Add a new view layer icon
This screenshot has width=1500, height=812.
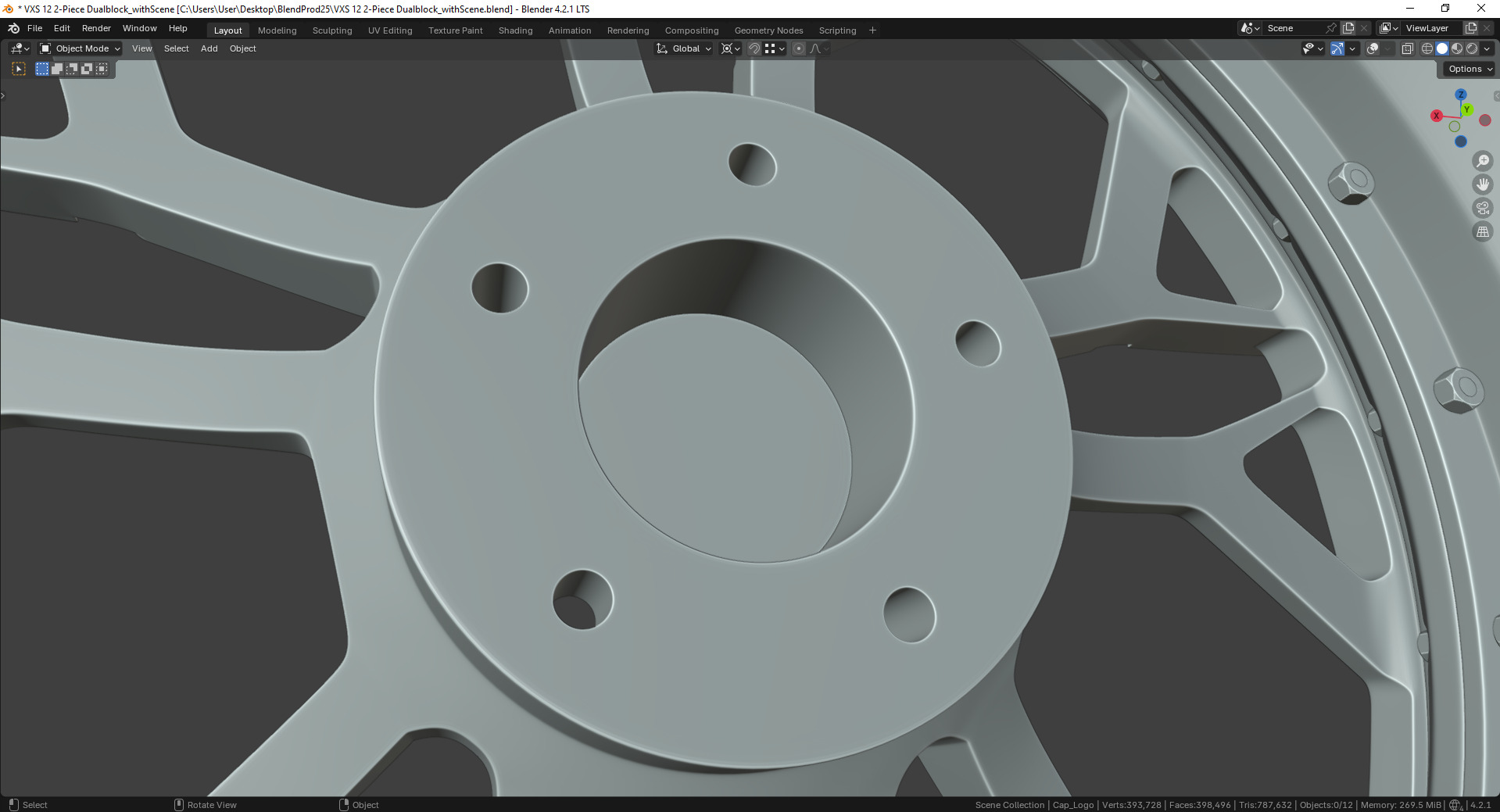click(x=1470, y=28)
